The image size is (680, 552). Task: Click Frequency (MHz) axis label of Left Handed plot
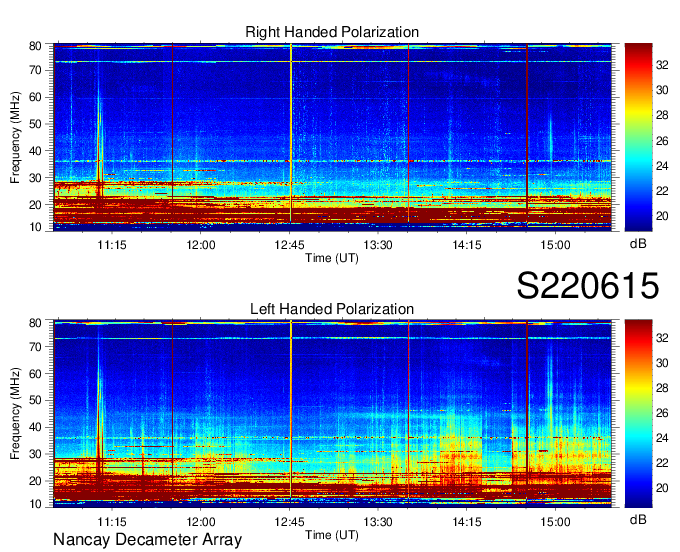point(15,414)
